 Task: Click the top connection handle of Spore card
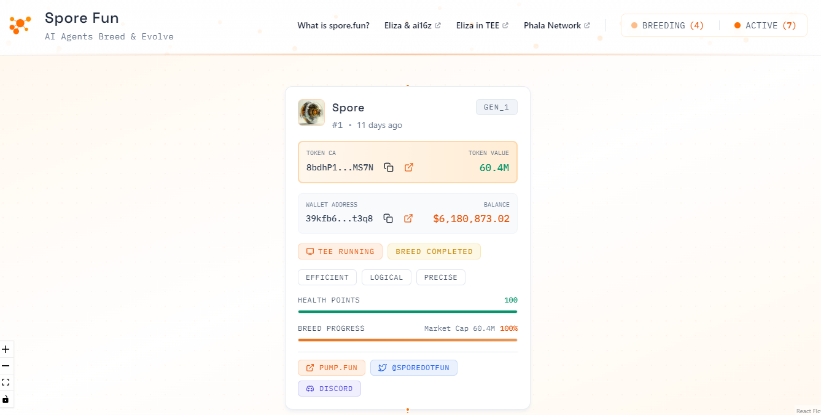[x=408, y=85]
